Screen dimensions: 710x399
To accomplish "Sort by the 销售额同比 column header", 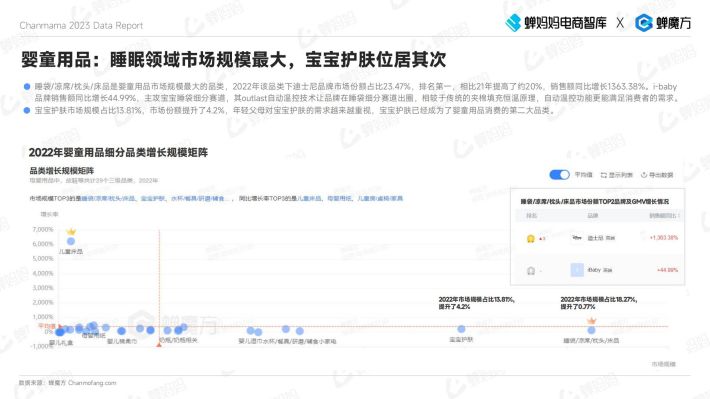I will (664, 216).
